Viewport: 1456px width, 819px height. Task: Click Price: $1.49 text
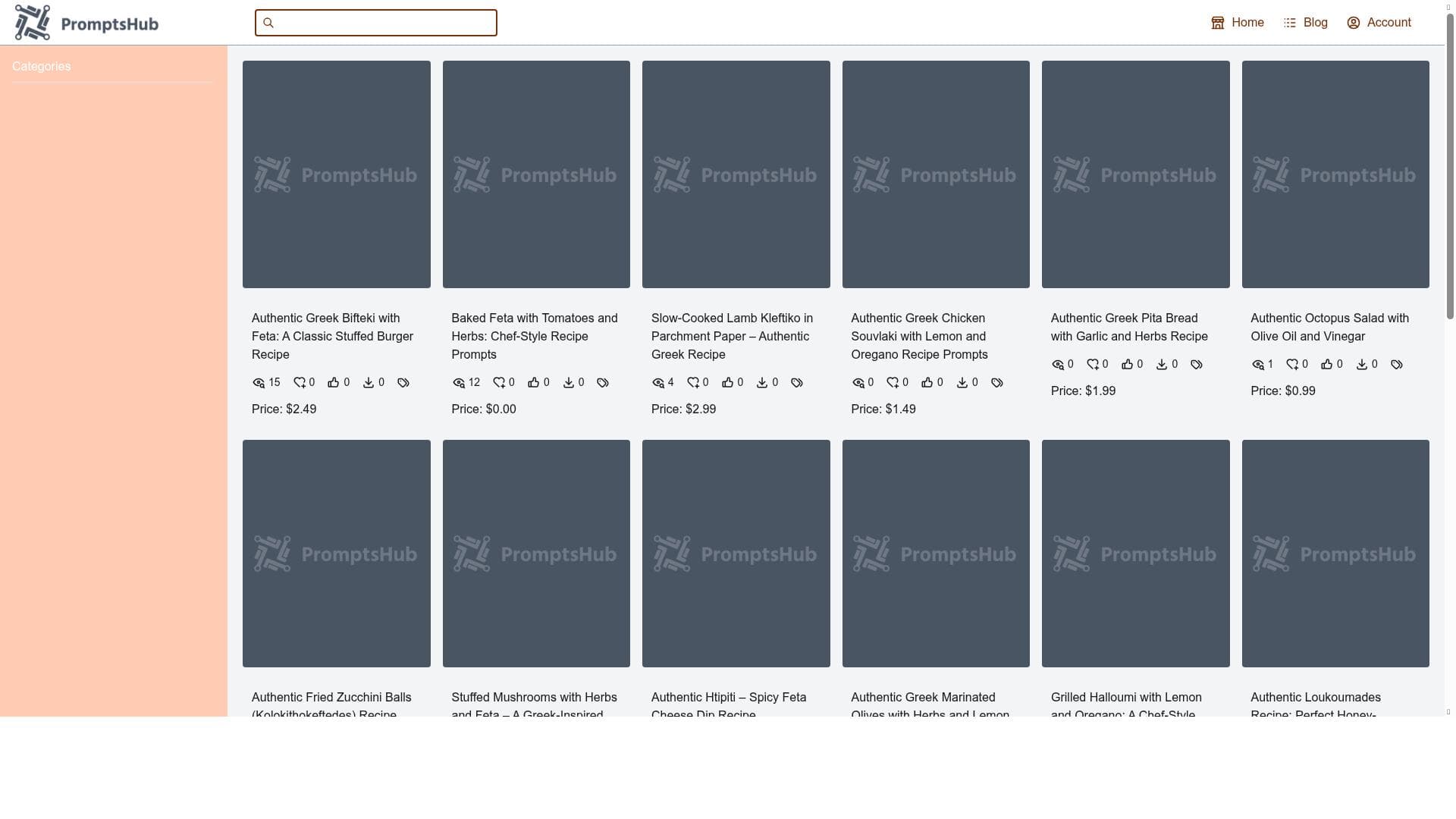coord(883,409)
